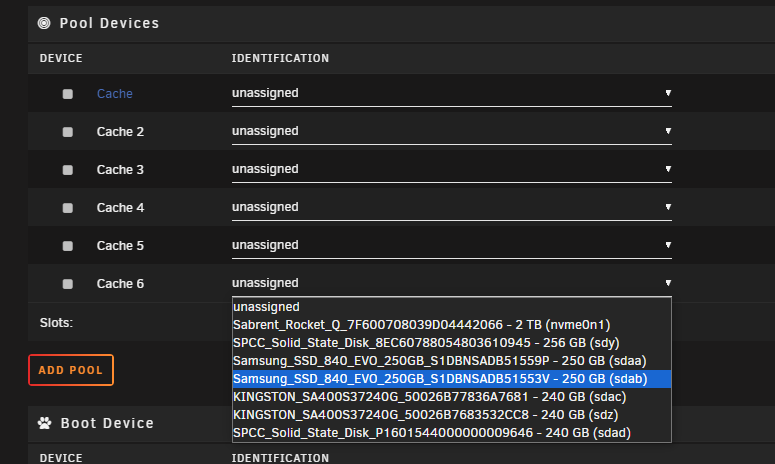The image size is (775, 464).
Task: Click the Cache 5 device label
Action: pos(120,246)
